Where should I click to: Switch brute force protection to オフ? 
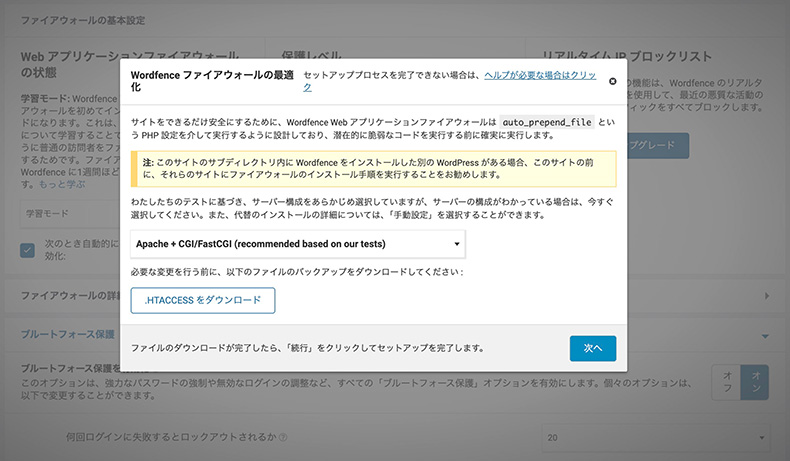click(x=728, y=382)
